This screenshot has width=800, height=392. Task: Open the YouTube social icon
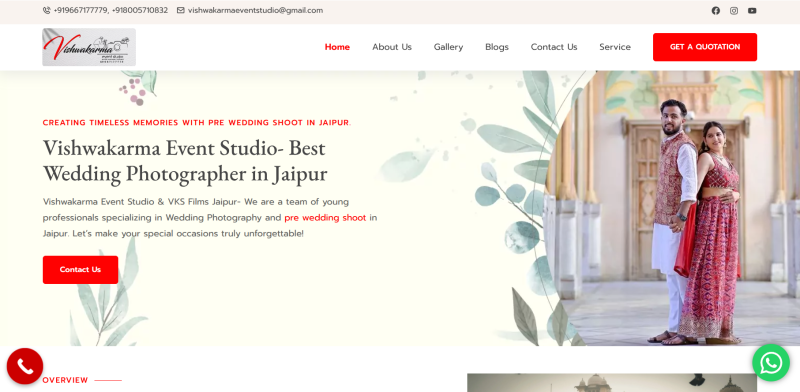point(752,11)
